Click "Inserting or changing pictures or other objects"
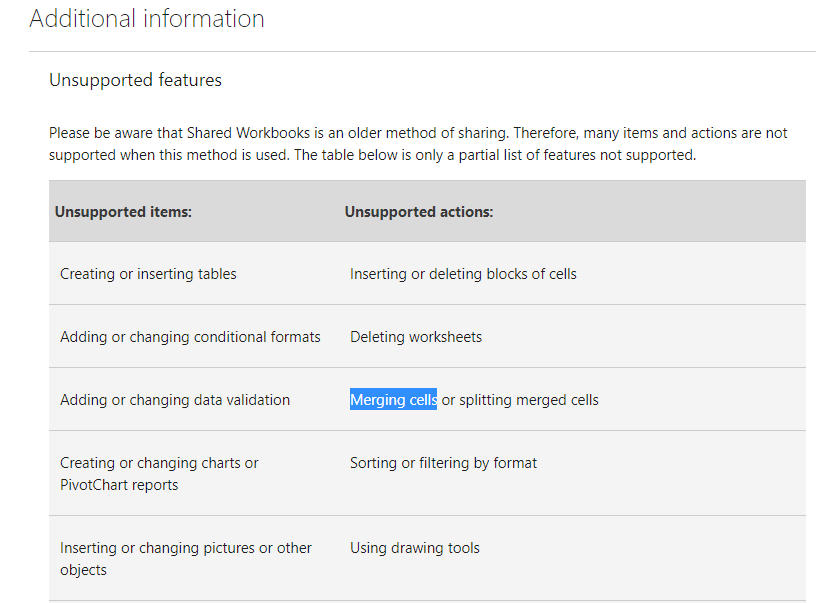The height and width of the screenshot is (603, 816). coord(186,559)
